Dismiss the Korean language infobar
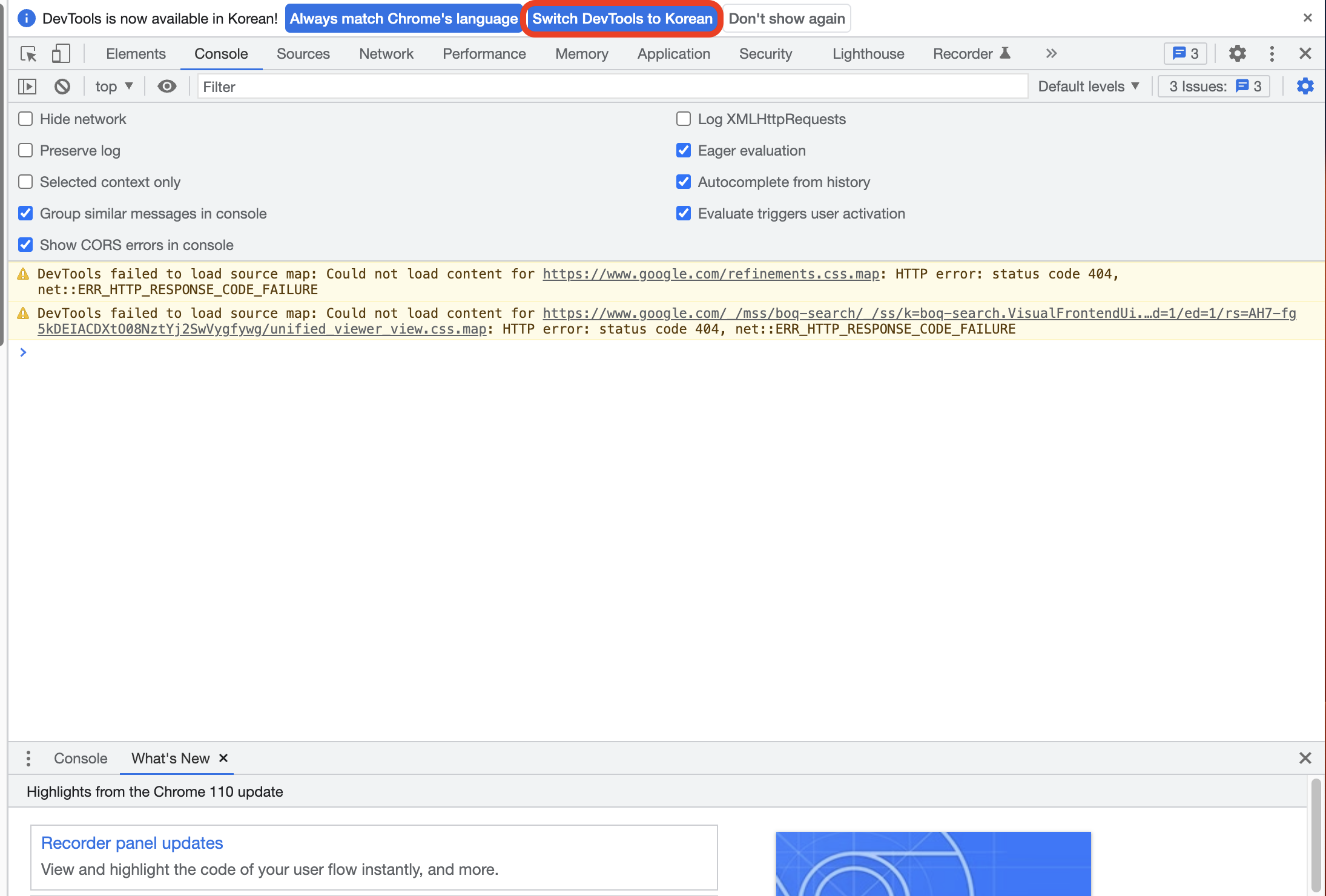Viewport: 1326px width, 896px height. 1308,18
